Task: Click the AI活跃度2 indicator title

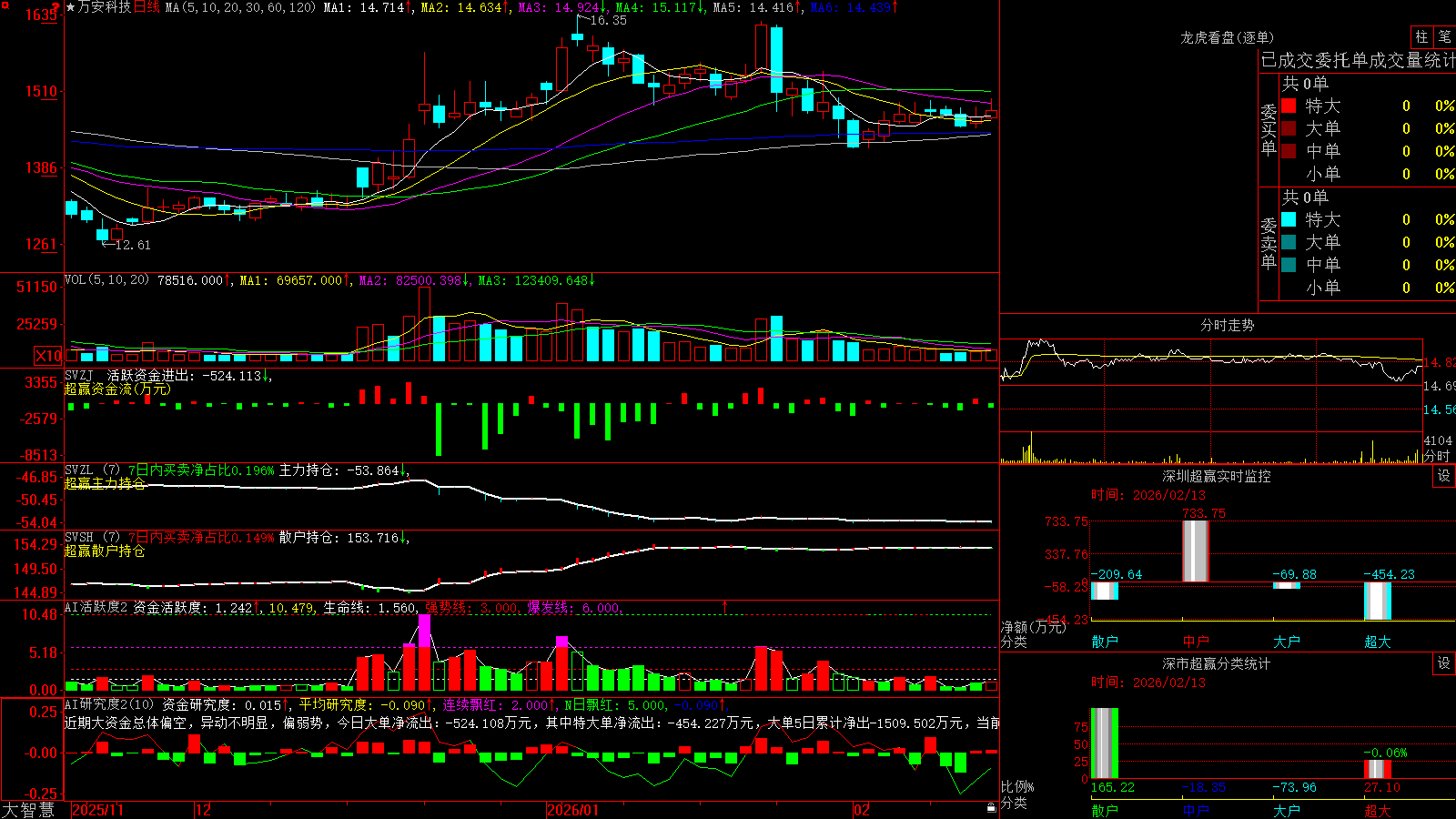Action: [96, 607]
